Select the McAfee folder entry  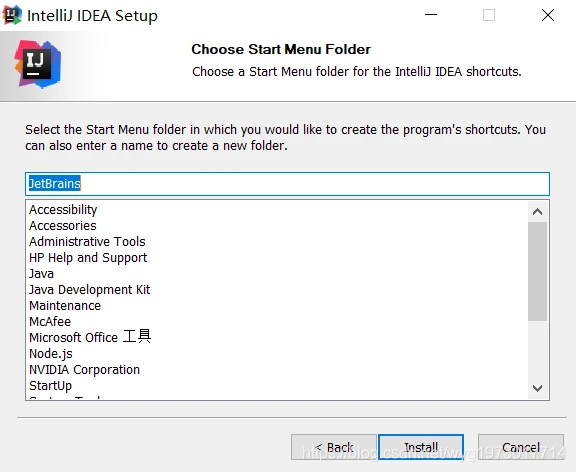(50, 321)
